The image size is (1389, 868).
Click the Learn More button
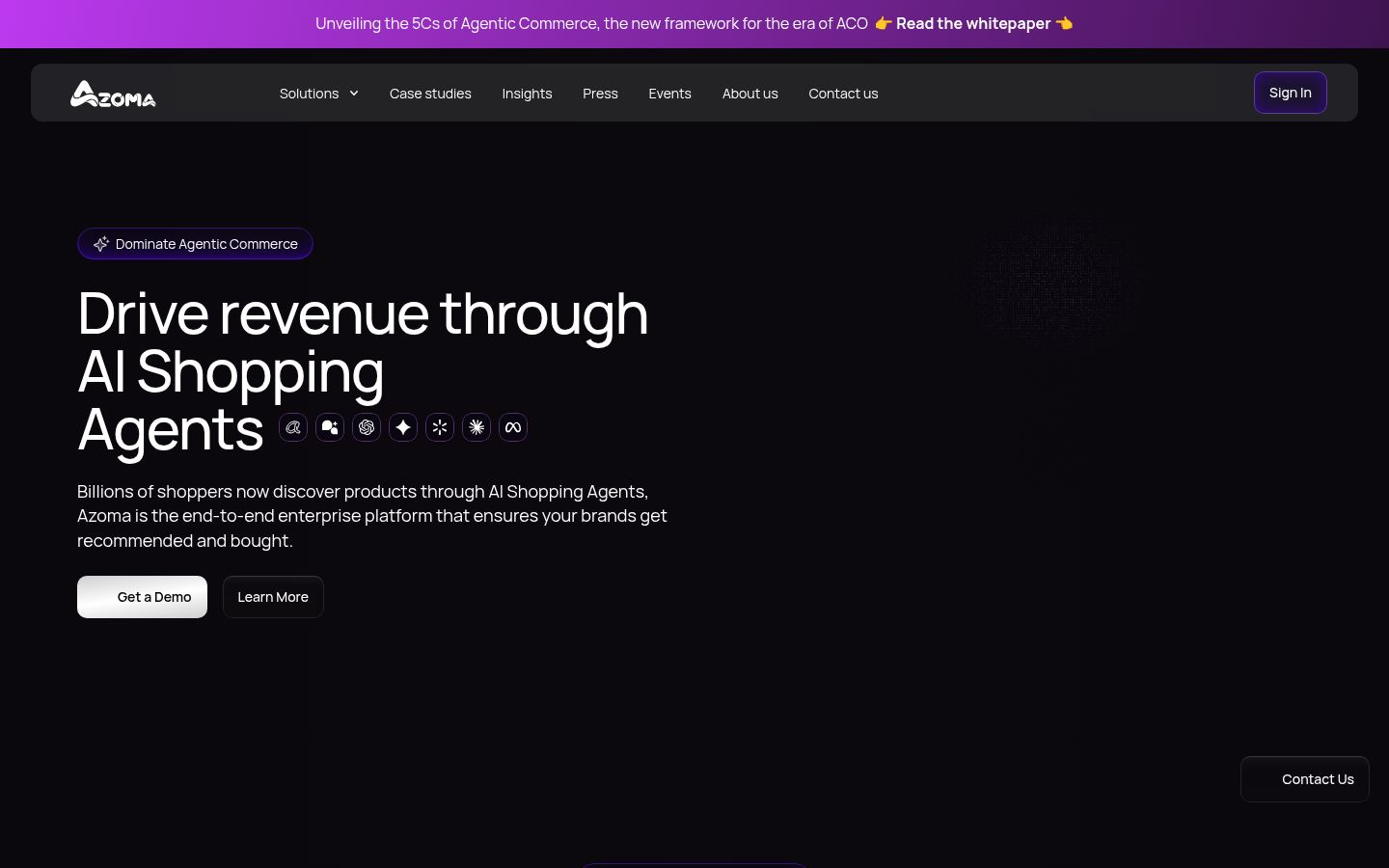273,597
